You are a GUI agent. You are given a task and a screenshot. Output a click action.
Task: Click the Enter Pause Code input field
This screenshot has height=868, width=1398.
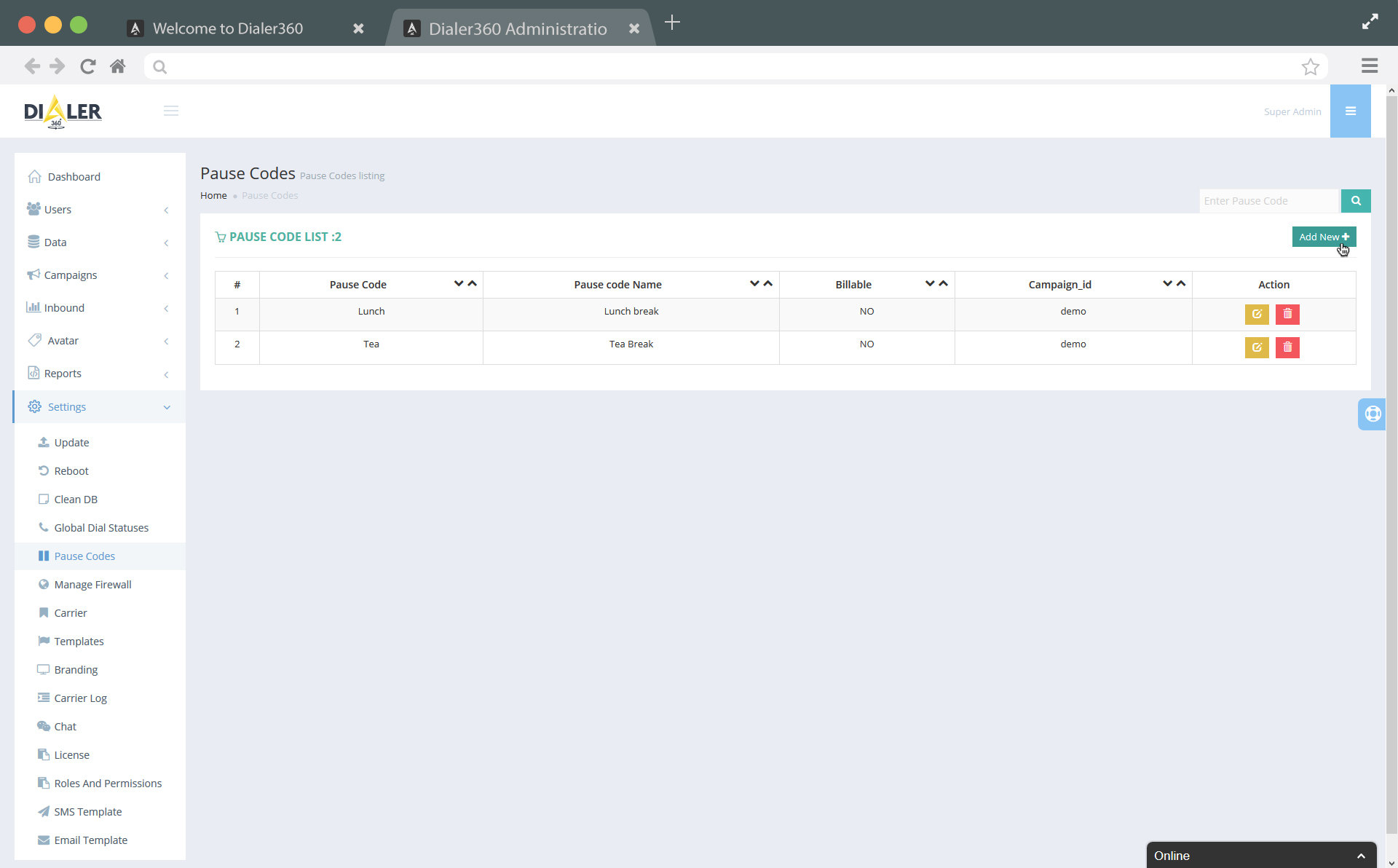(x=1269, y=200)
